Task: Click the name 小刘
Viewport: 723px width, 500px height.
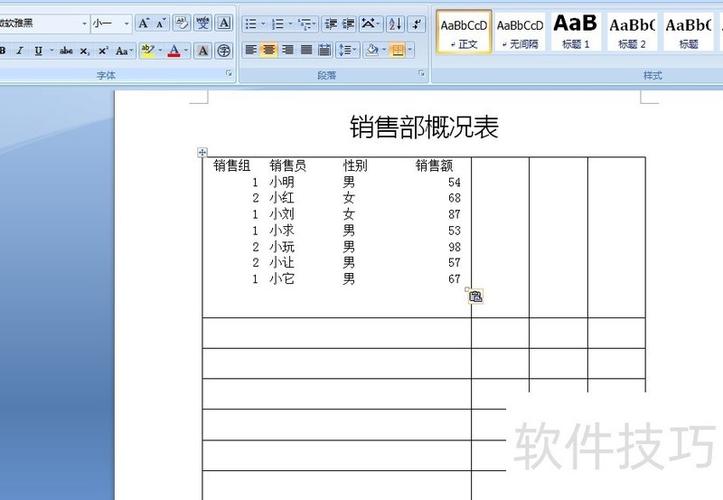Action: [x=282, y=214]
